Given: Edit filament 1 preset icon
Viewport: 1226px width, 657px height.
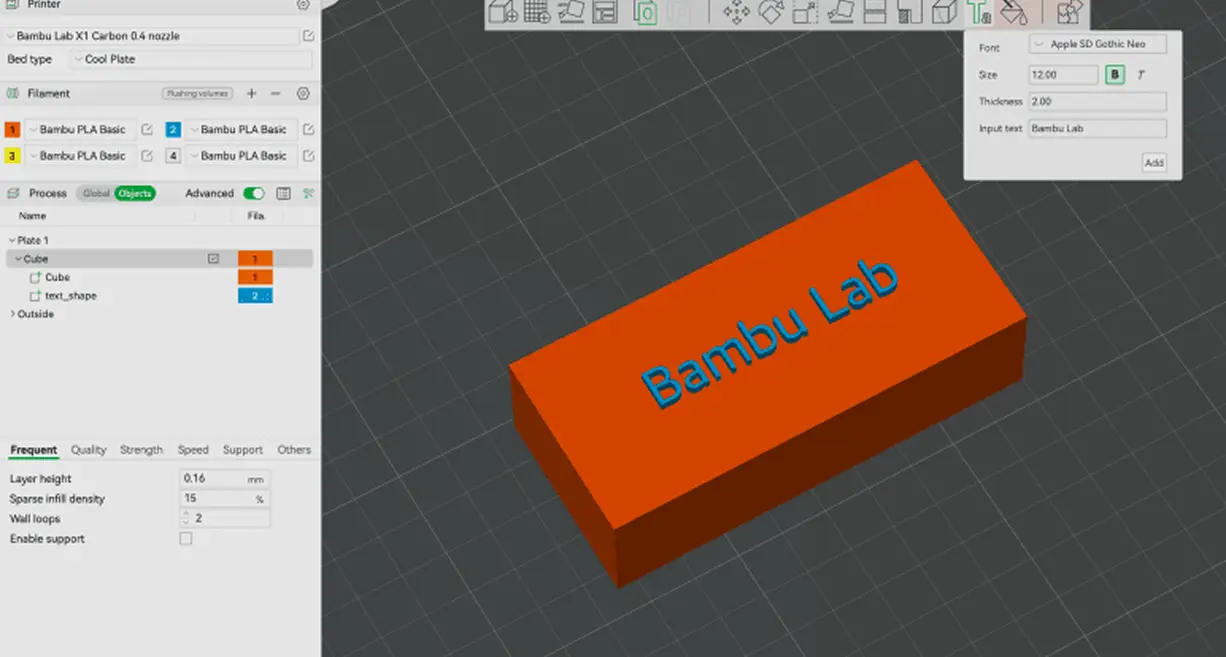Looking at the screenshot, I should pyautogui.click(x=147, y=129).
